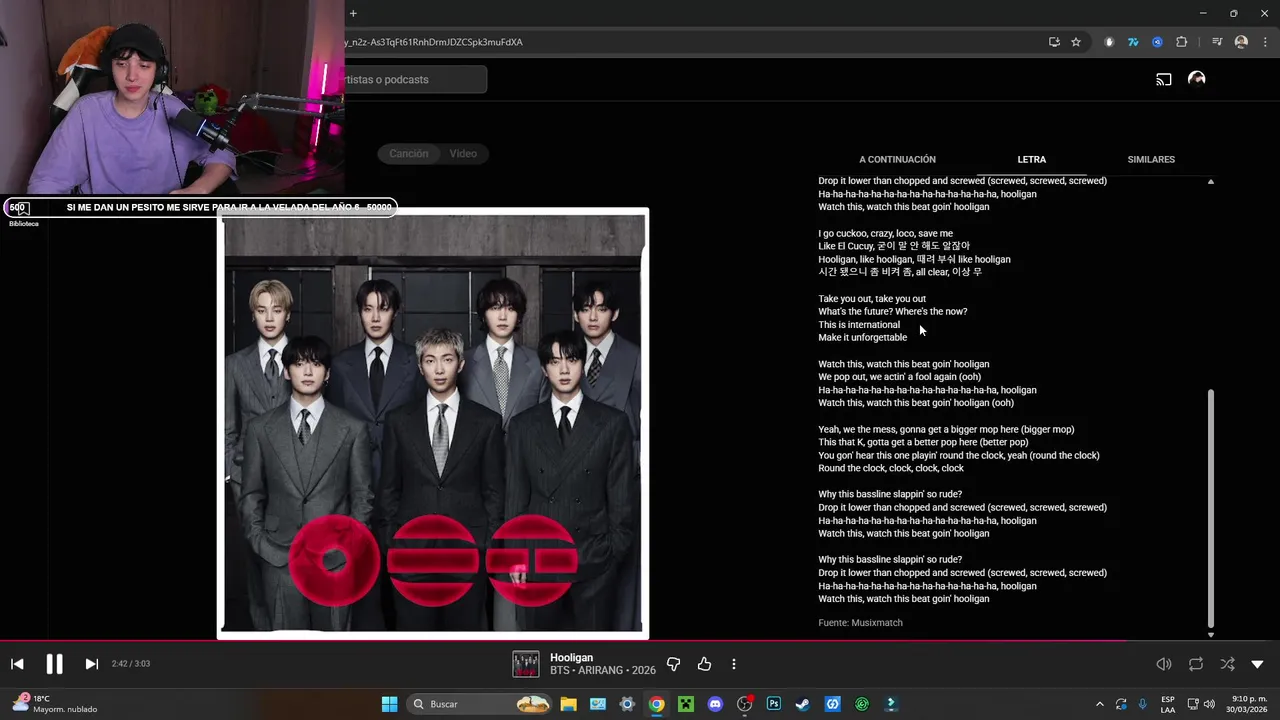
Task: Open Google Chrome from the taskbar
Action: [x=656, y=704]
